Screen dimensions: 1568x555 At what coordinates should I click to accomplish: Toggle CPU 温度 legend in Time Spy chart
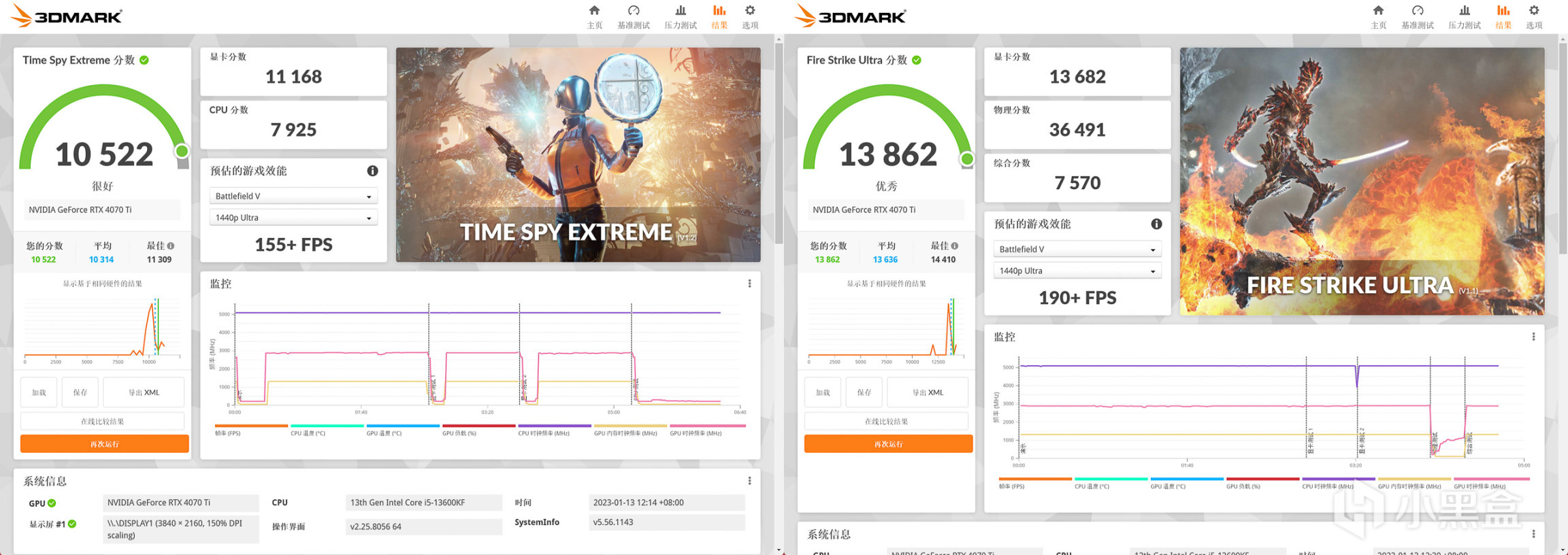tap(327, 430)
